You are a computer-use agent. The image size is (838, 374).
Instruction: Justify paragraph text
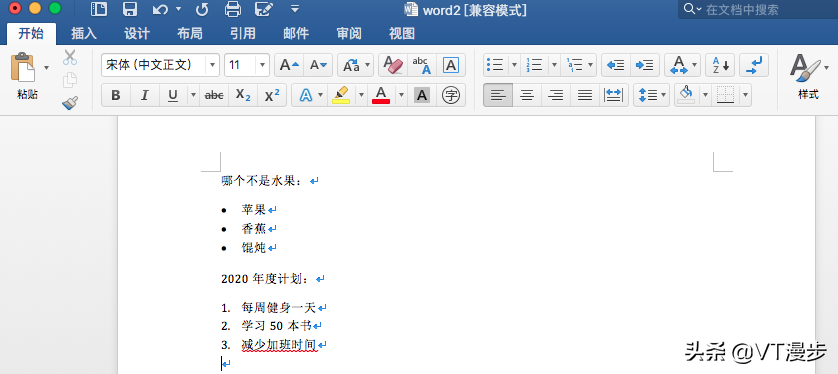pos(585,96)
